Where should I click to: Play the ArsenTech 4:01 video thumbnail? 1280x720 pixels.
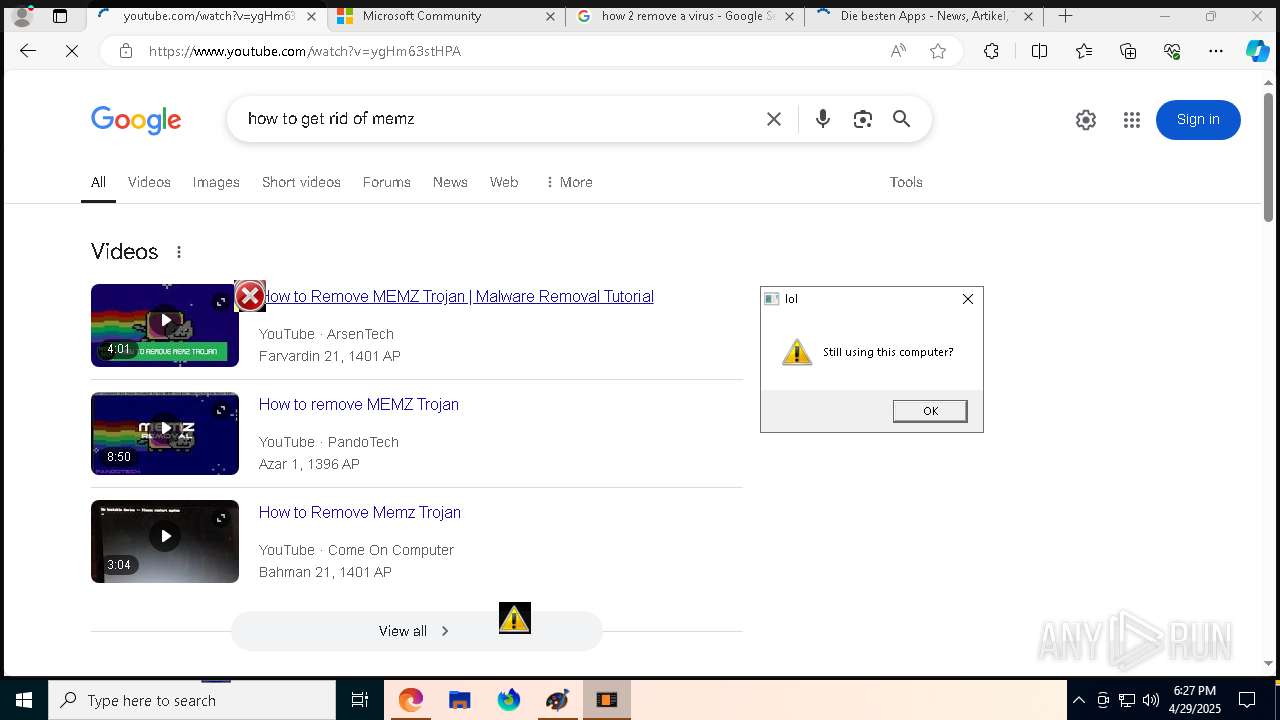pyautogui.click(x=165, y=325)
